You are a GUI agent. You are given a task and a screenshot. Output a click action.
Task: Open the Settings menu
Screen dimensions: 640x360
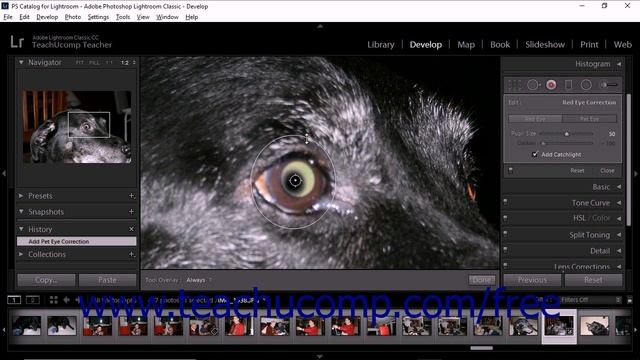click(x=98, y=17)
